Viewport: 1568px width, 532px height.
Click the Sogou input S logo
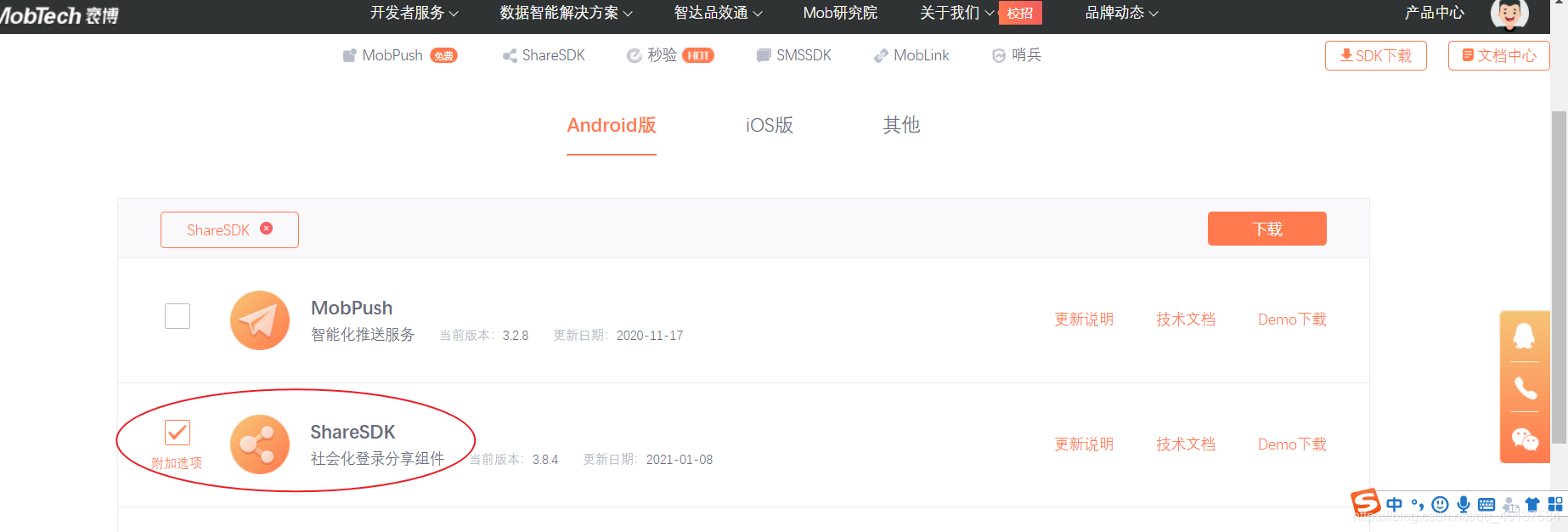tap(1366, 503)
